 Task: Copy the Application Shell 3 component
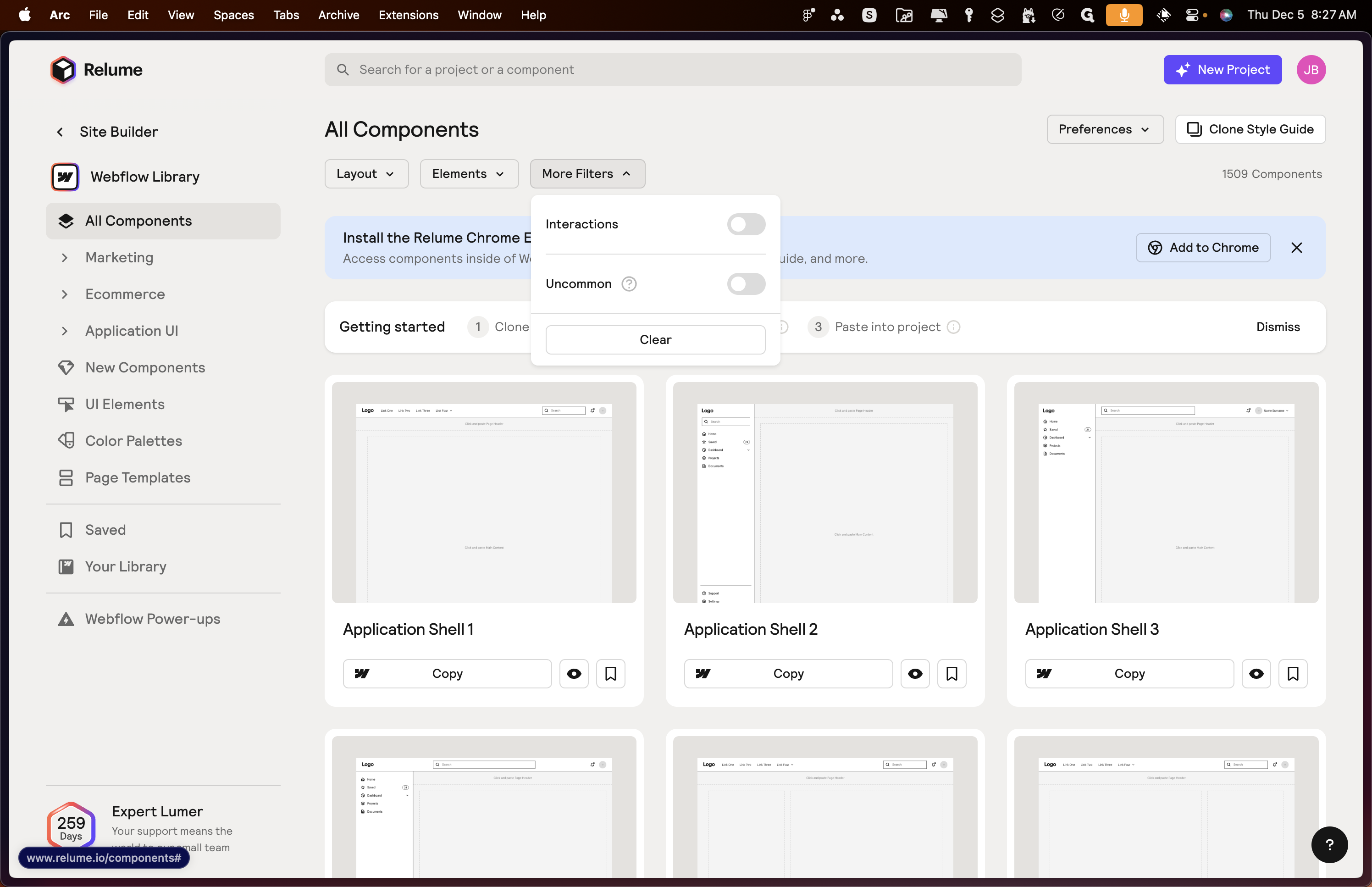click(1129, 674)
